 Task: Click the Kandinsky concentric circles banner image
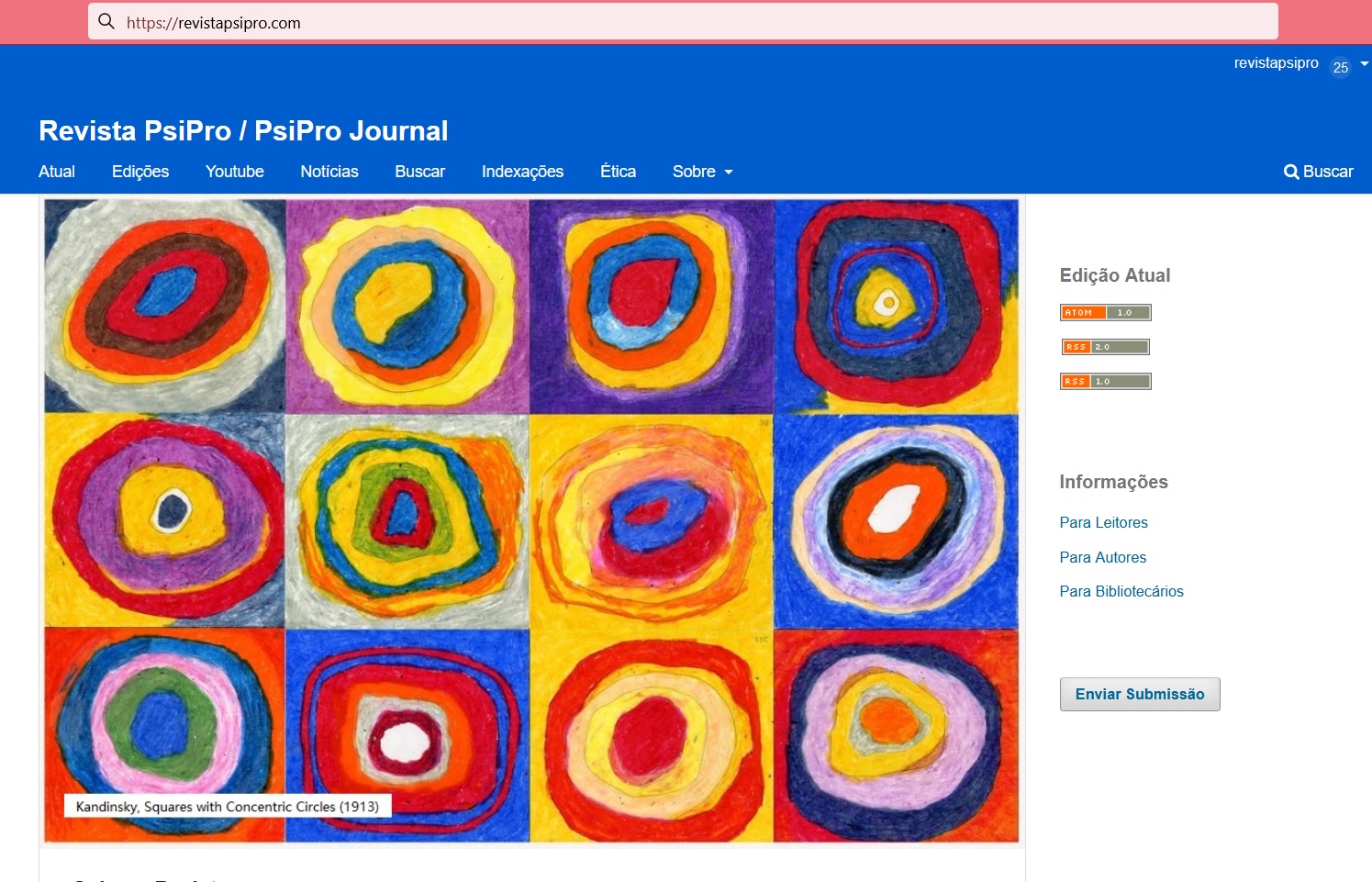coord(531,520)
